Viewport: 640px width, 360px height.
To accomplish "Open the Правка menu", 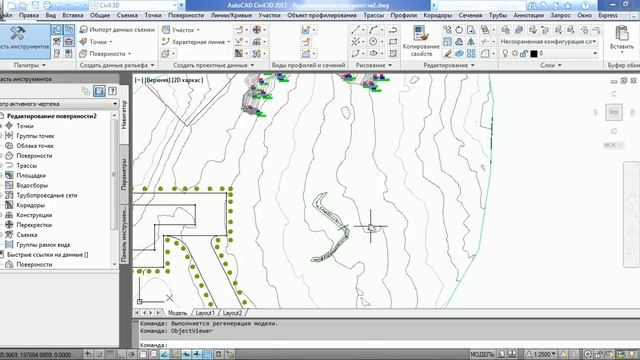I will [x=29, y=15].
